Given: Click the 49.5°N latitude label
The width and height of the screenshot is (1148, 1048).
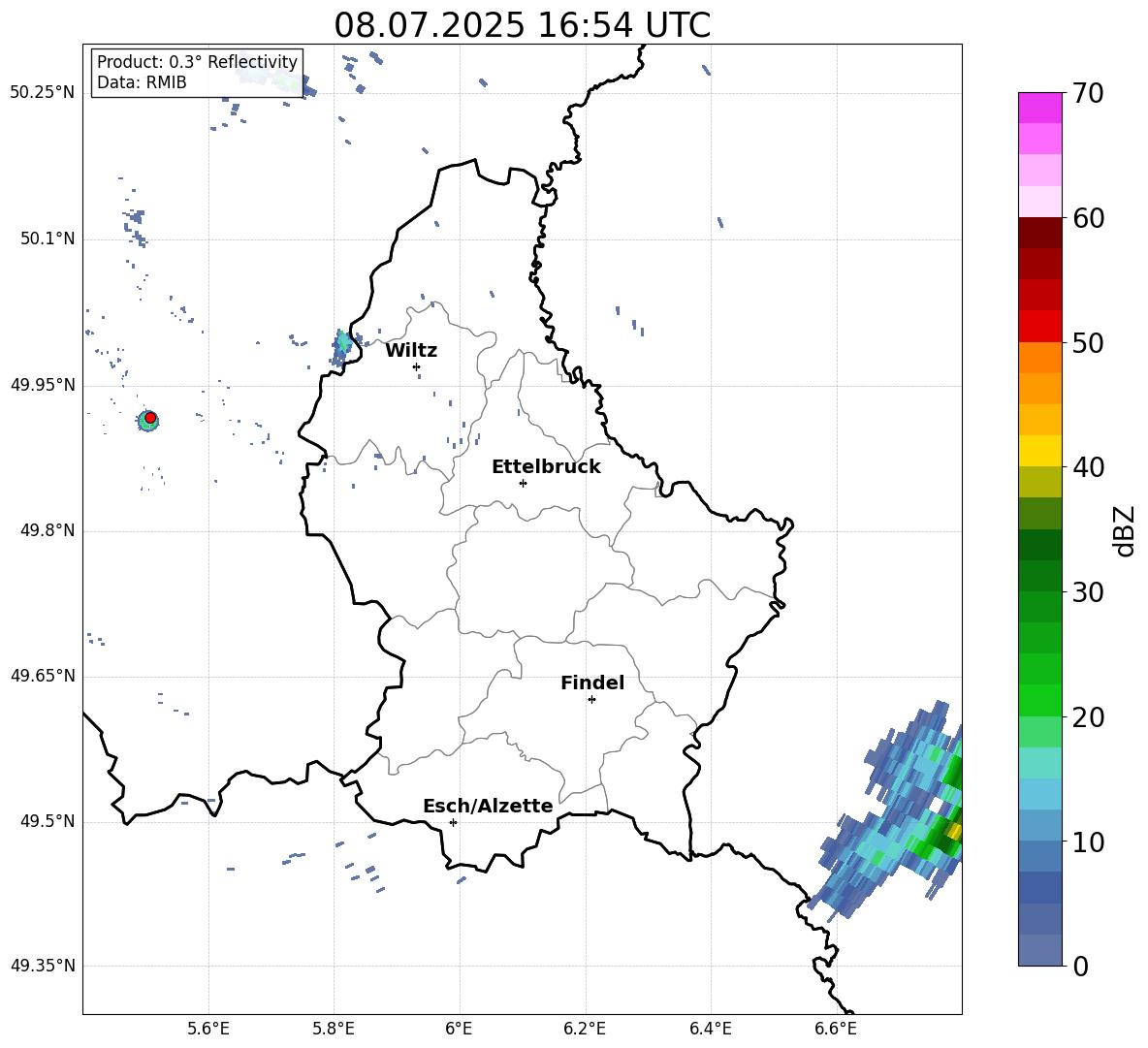Looking at the screenshot, I should click(48, 821).
